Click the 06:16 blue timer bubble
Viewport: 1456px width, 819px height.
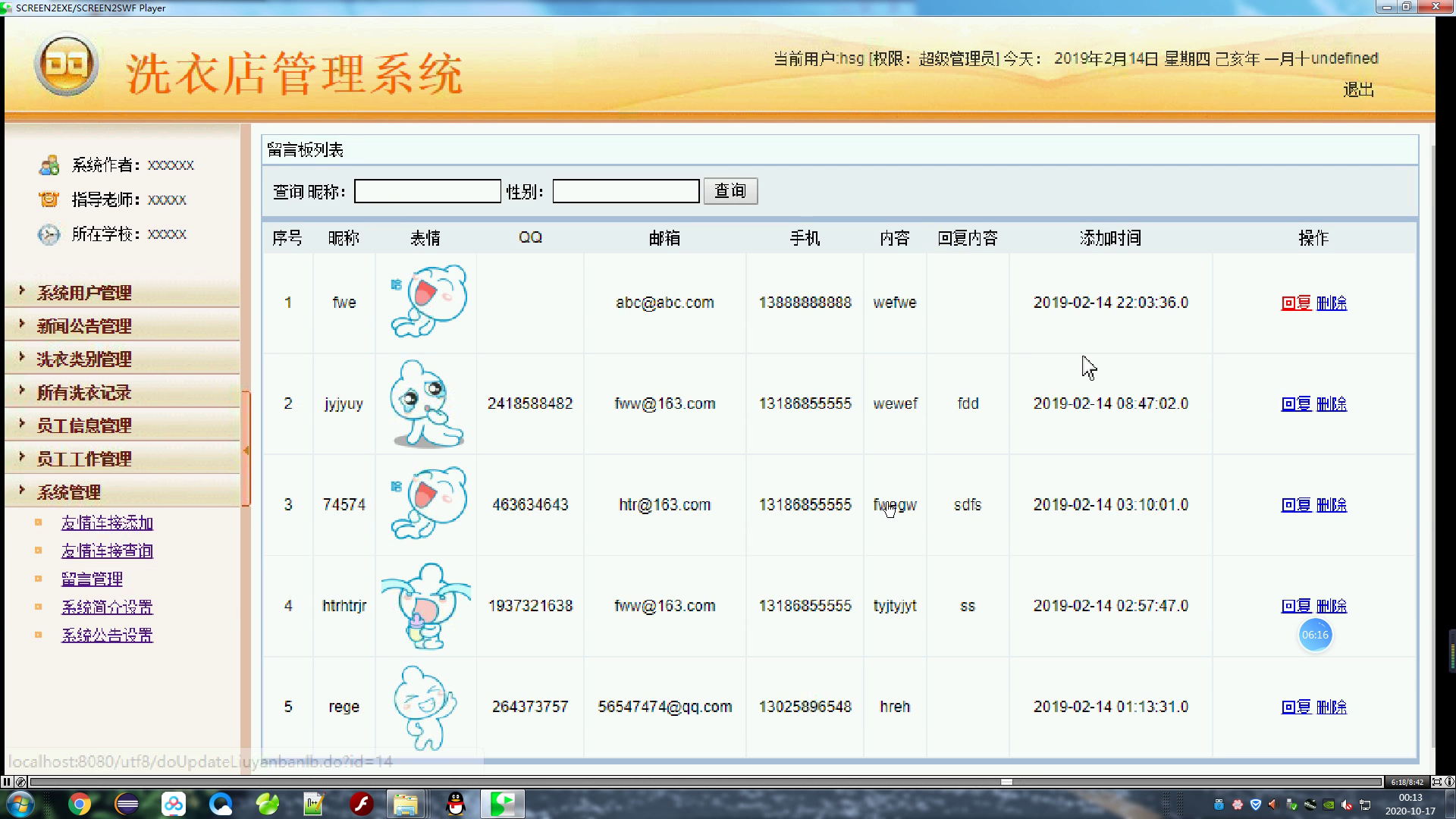point(1315,635)
